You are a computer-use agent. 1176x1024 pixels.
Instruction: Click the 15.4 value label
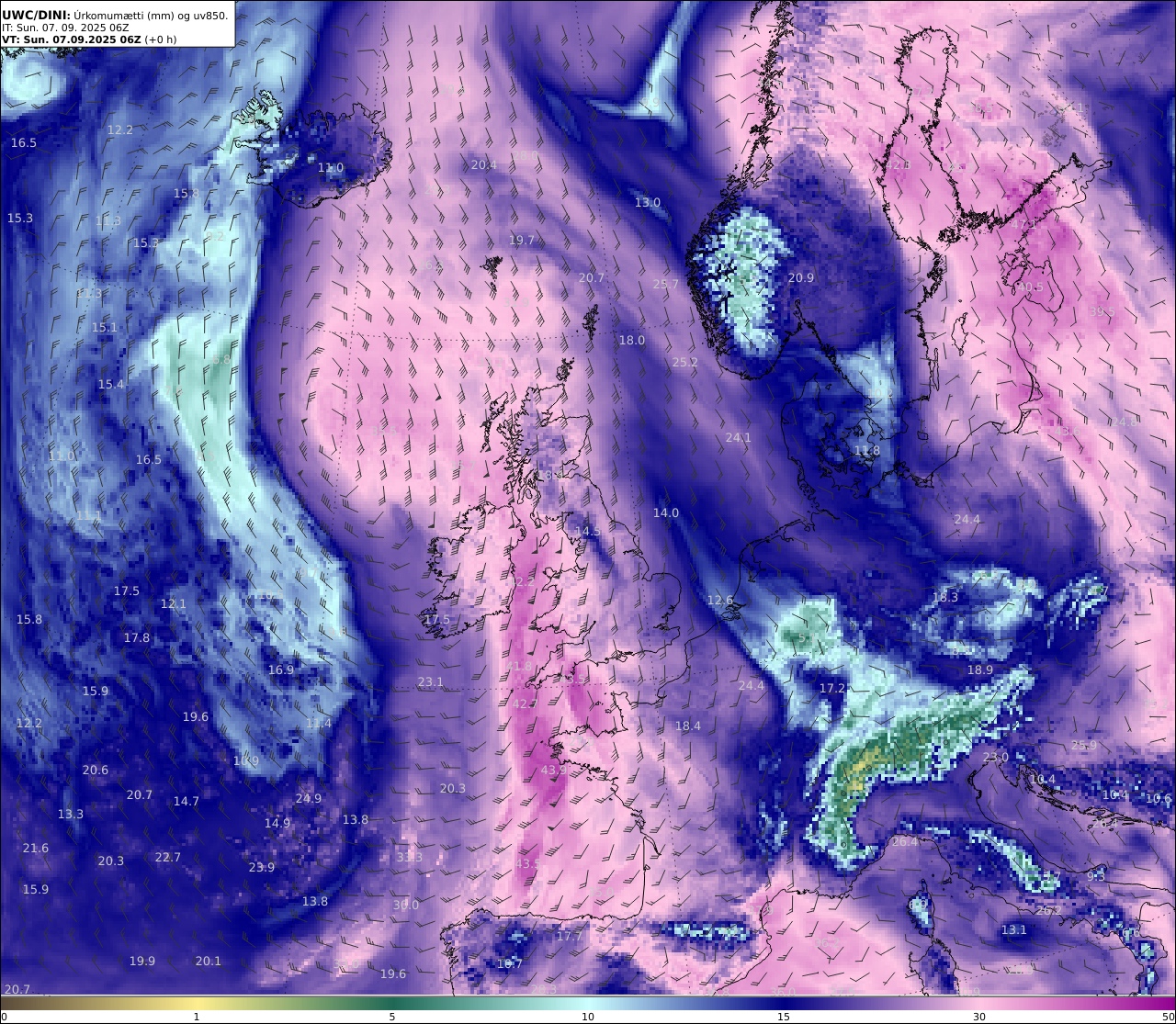coord(111,384)
